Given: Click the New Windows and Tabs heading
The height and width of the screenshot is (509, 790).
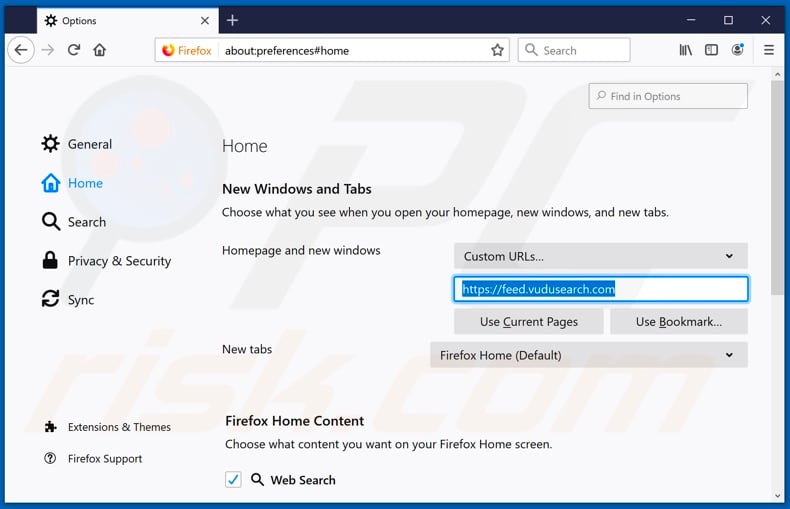Looking at the screenshot, I should coord(297,189).
